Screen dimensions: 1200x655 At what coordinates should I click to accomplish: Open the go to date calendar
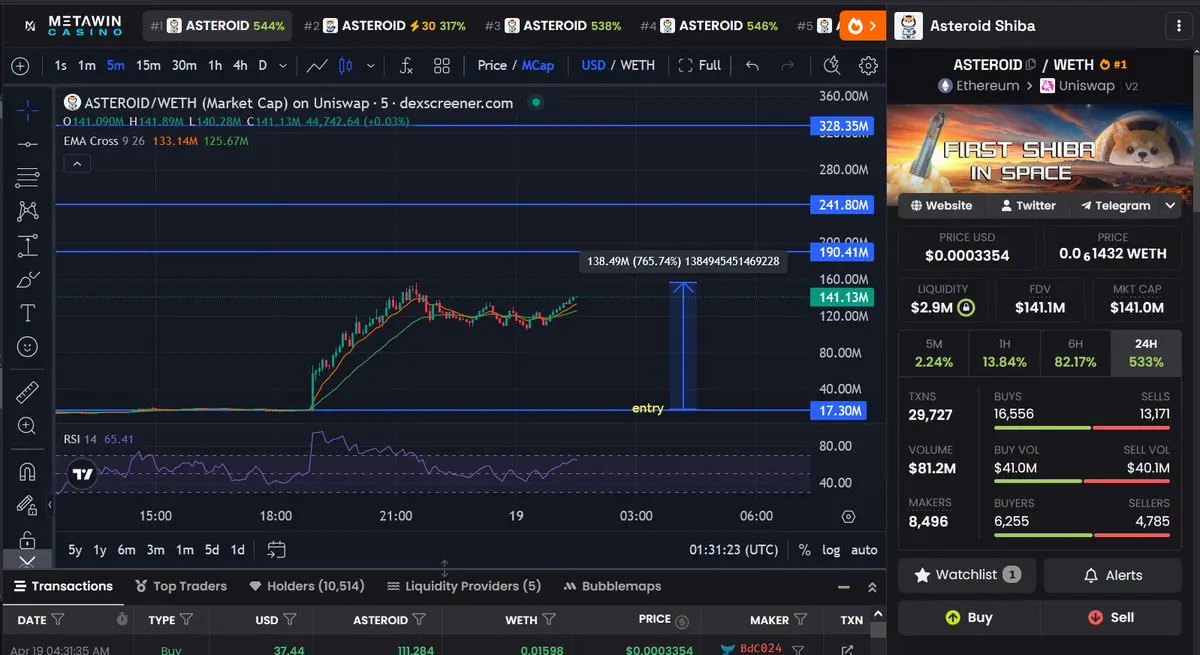[277, 549]
